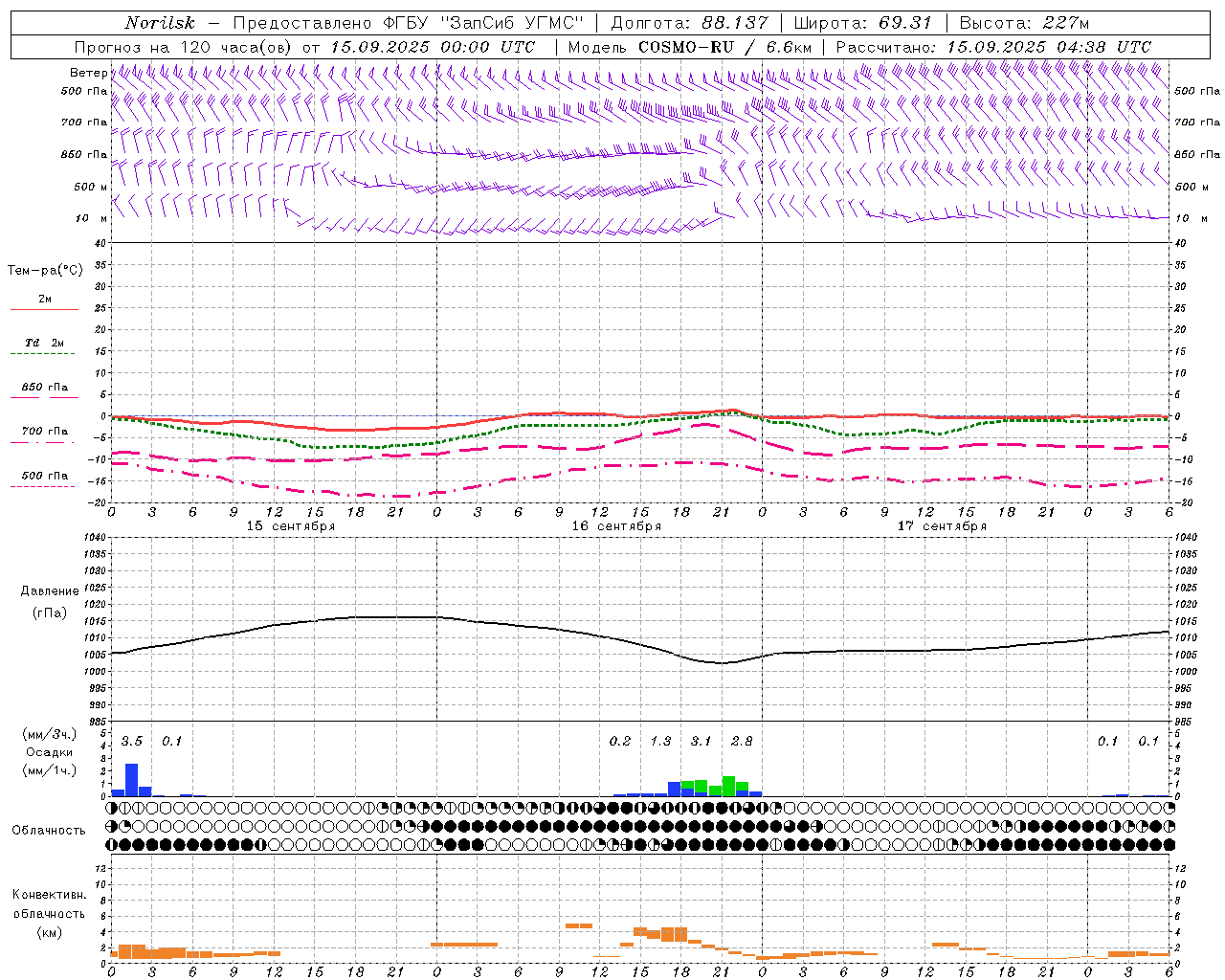This screenshot has width=1225, height=980.
Task: Click the model name "COSMO-RU / 6.6км"
Action: click(x=724, y=47)
